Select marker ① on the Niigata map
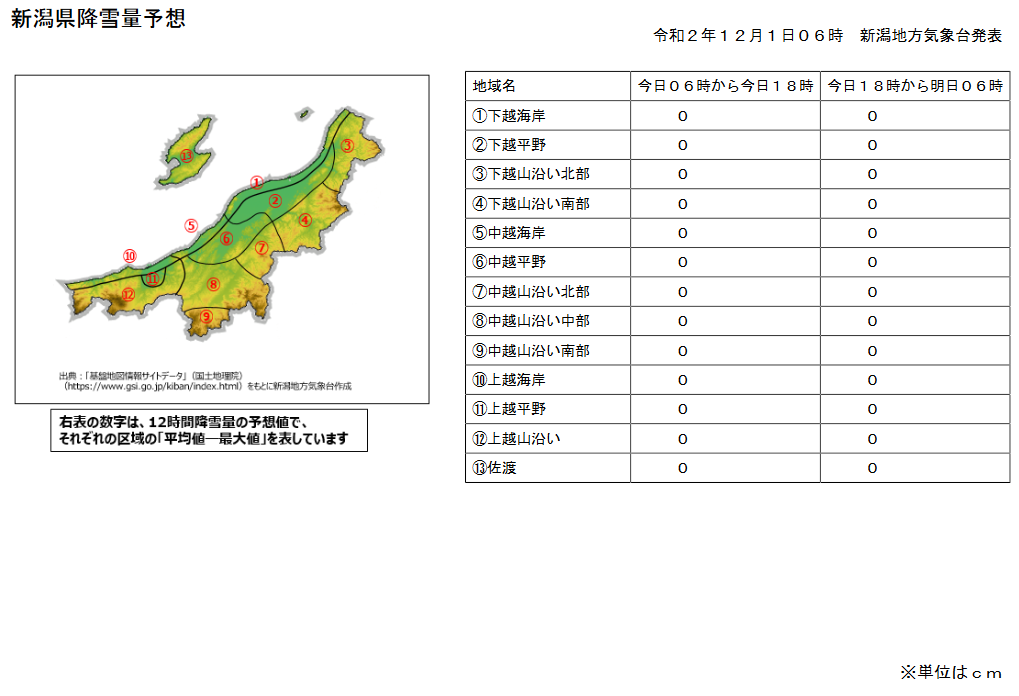 point(256,182)
